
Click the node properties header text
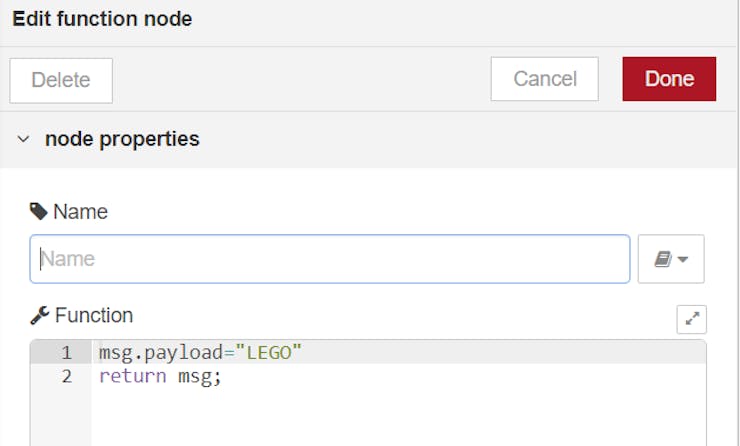tap(122, 139)
